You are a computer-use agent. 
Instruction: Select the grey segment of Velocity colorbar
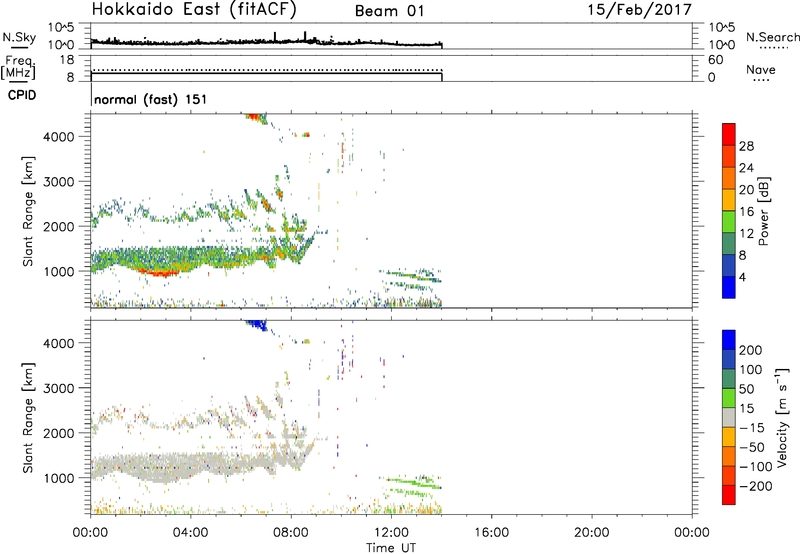click(x=729, y=417)
